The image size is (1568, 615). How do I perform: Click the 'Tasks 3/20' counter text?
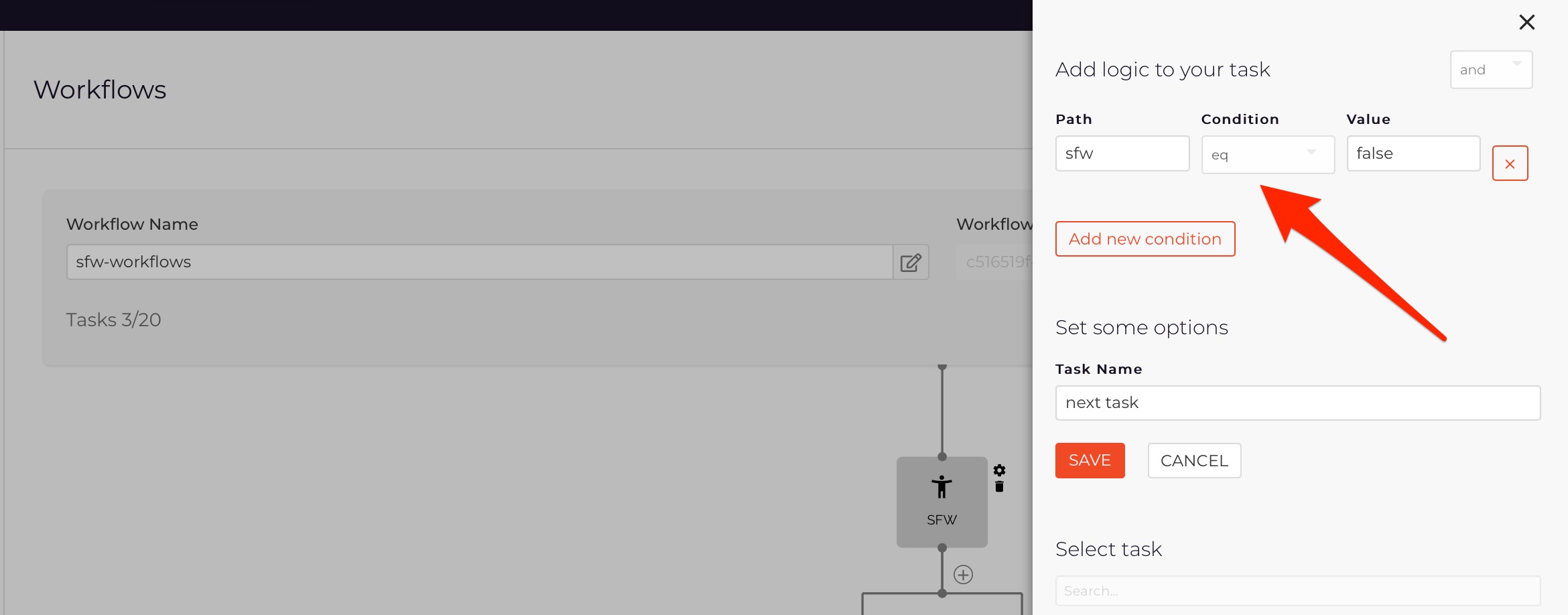(113, 320)
